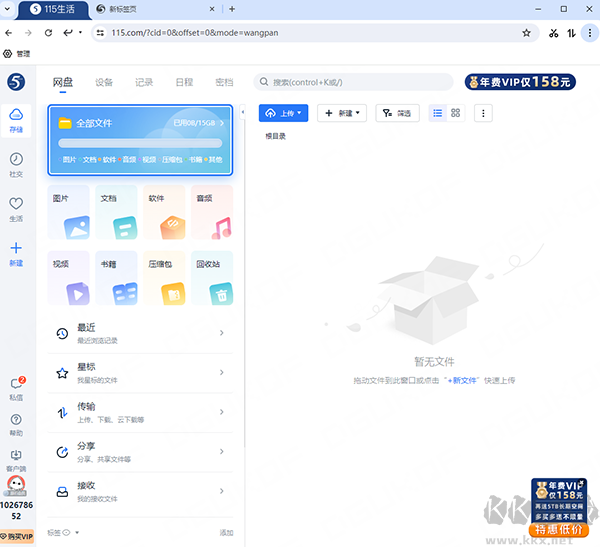Viewport: 600px width, 547px height.
Task: Switch to list view layout
Action: click(437, 113)
